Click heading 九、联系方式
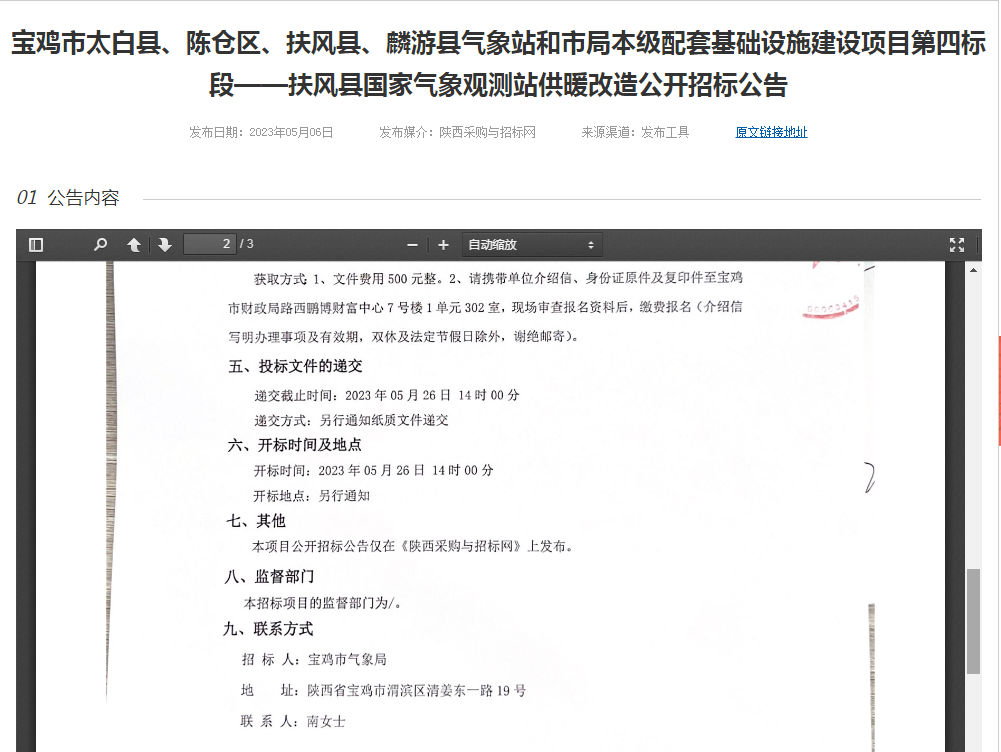1001x752 pixels. click(268, 629)
